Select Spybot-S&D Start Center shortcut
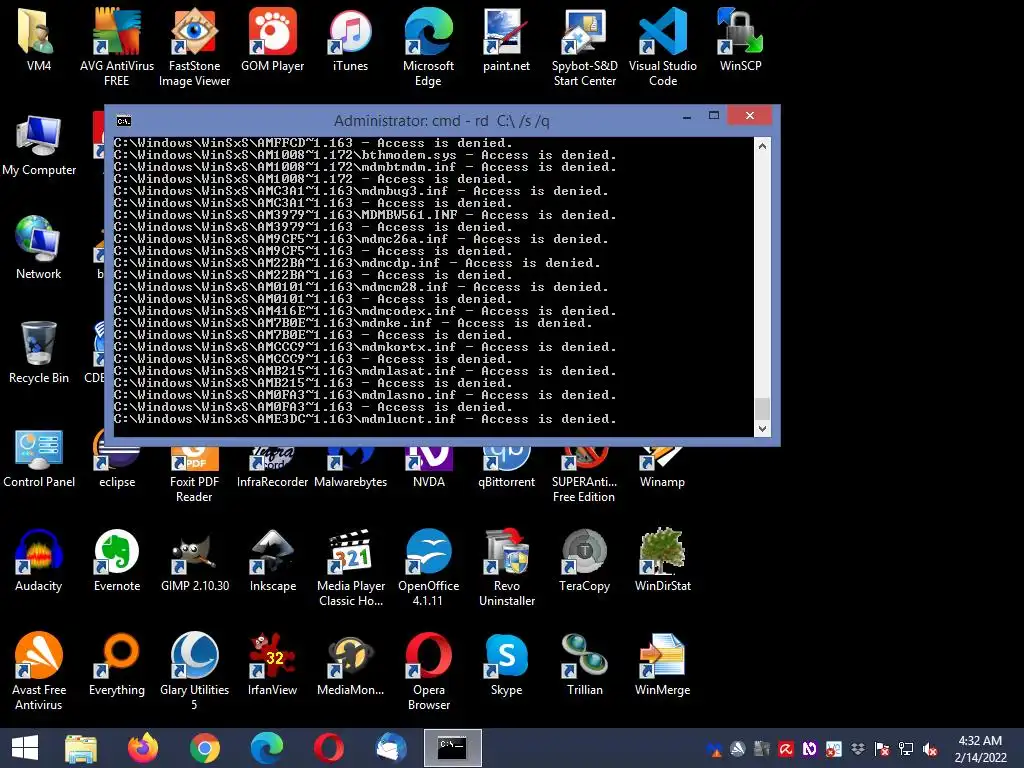The height and width of the screenshot is (768, 1024). click(584, 46)
